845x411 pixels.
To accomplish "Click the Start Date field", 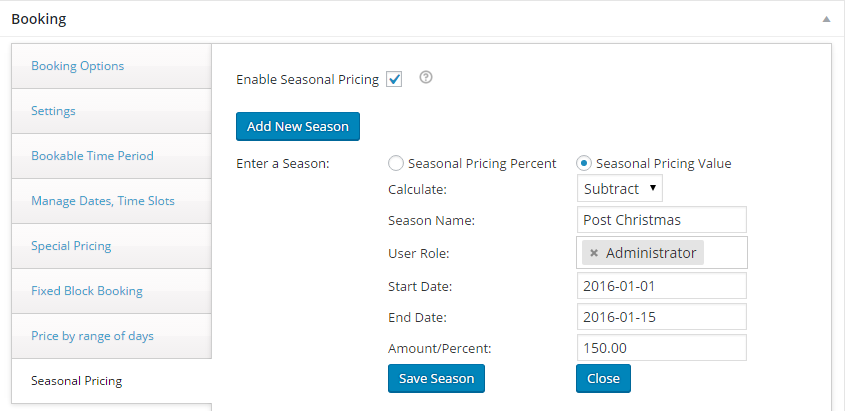I will pyautogui.click(x=662, y=285).
